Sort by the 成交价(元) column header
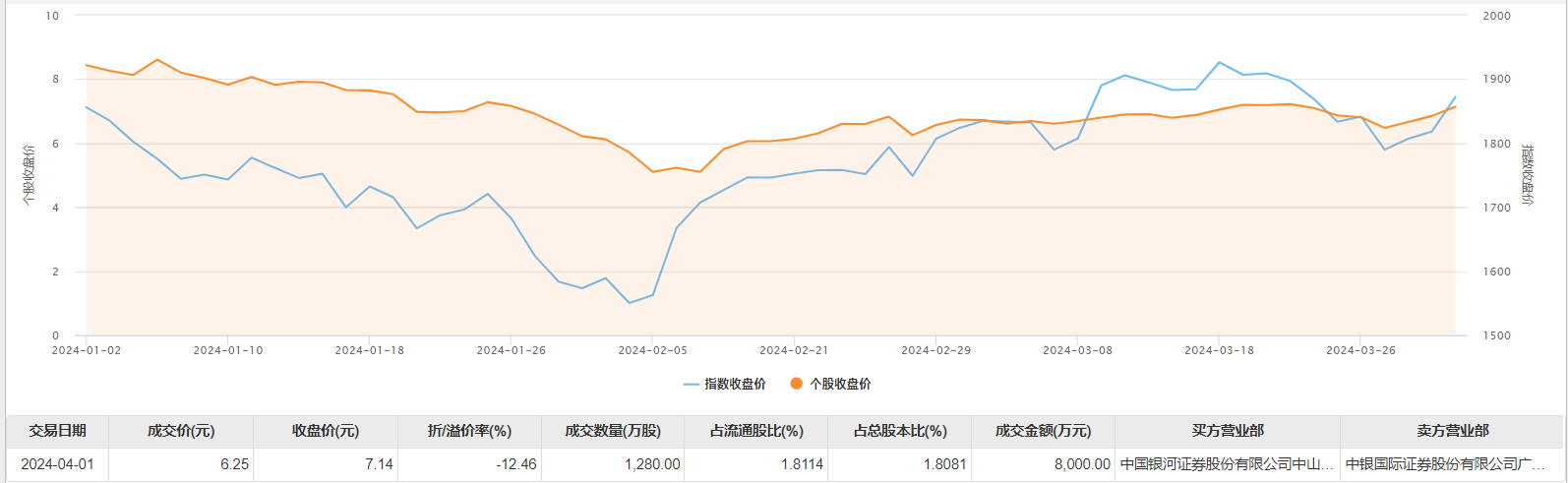 click(181, 431)
